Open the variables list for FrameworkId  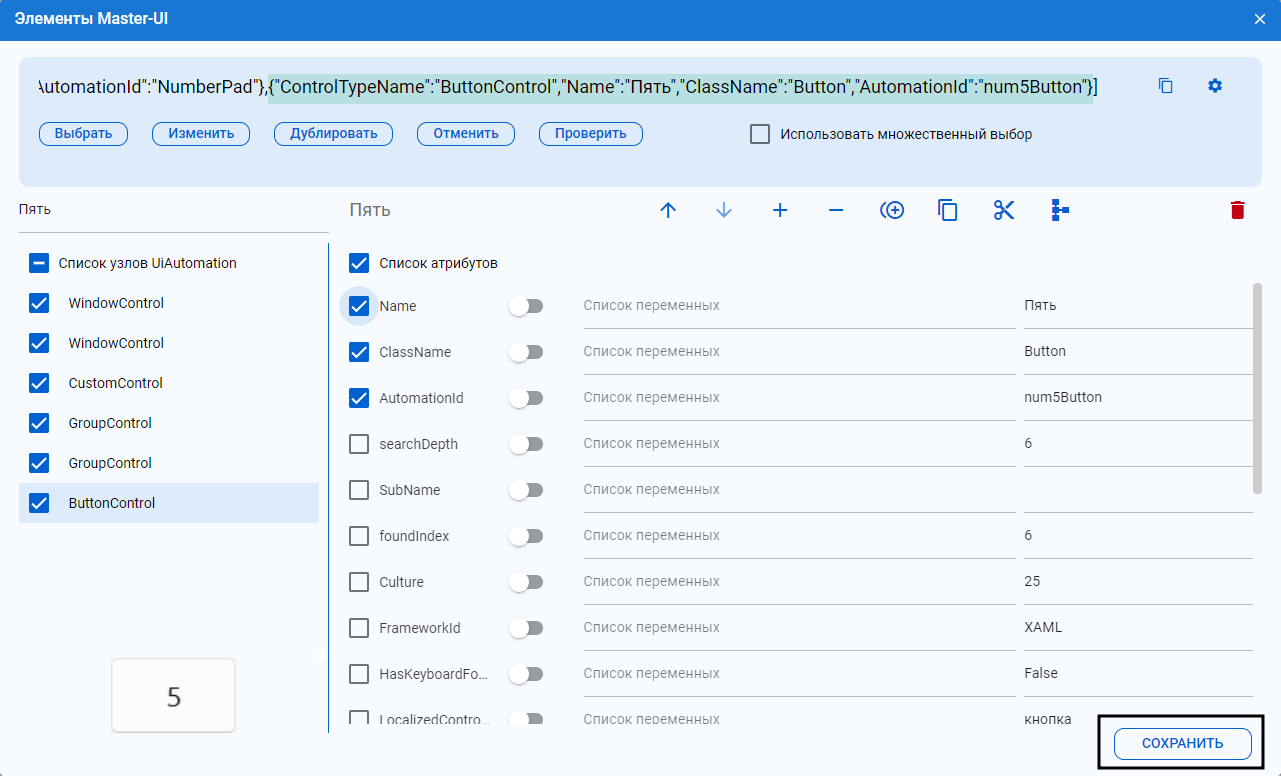[x=798, y=628]
